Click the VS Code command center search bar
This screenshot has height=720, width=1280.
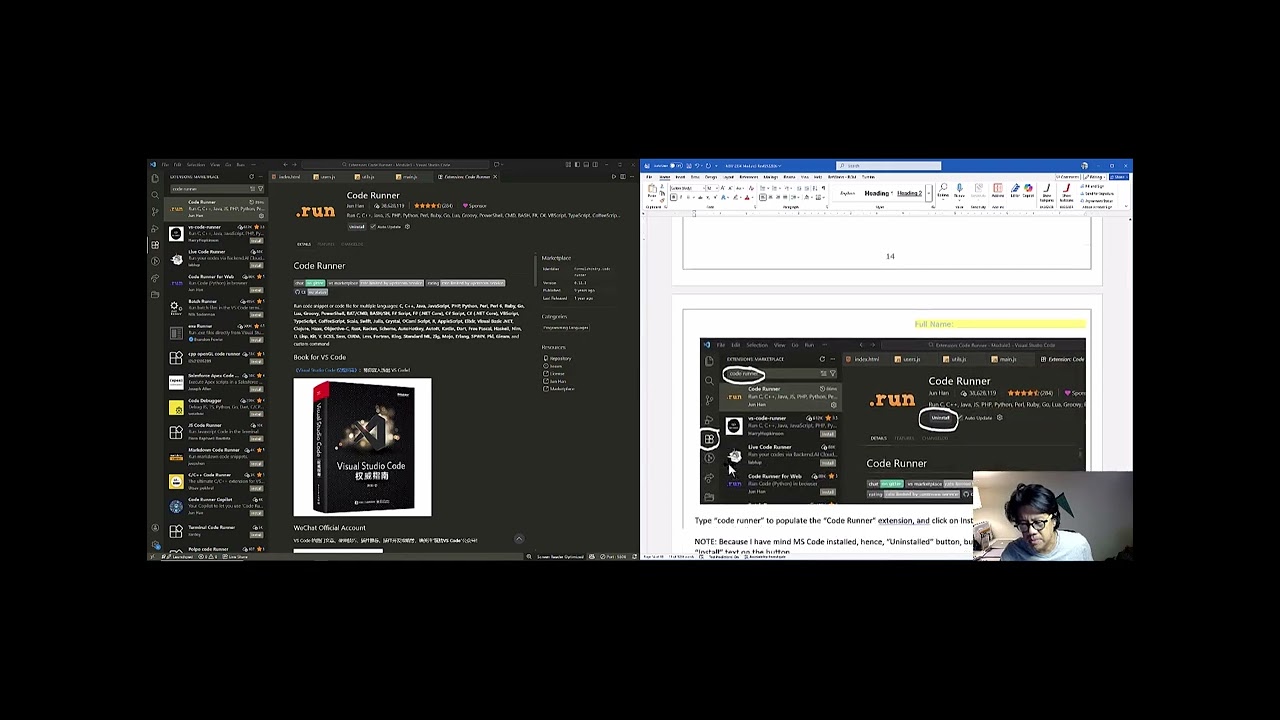[397, 165]
